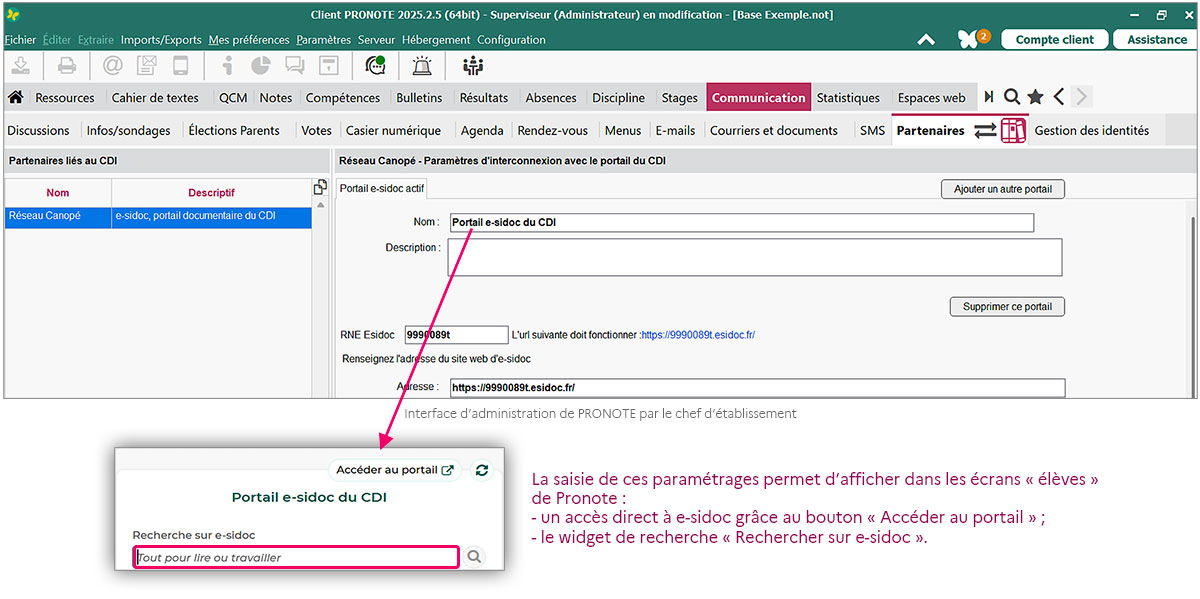Click the red books CDI icon
The height and width of the screenshot is (599, 1200).
[x=1014, y=130]
